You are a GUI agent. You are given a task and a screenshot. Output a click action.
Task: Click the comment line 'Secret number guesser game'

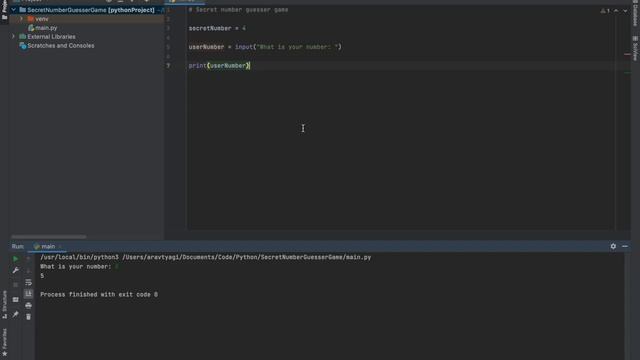238,10
